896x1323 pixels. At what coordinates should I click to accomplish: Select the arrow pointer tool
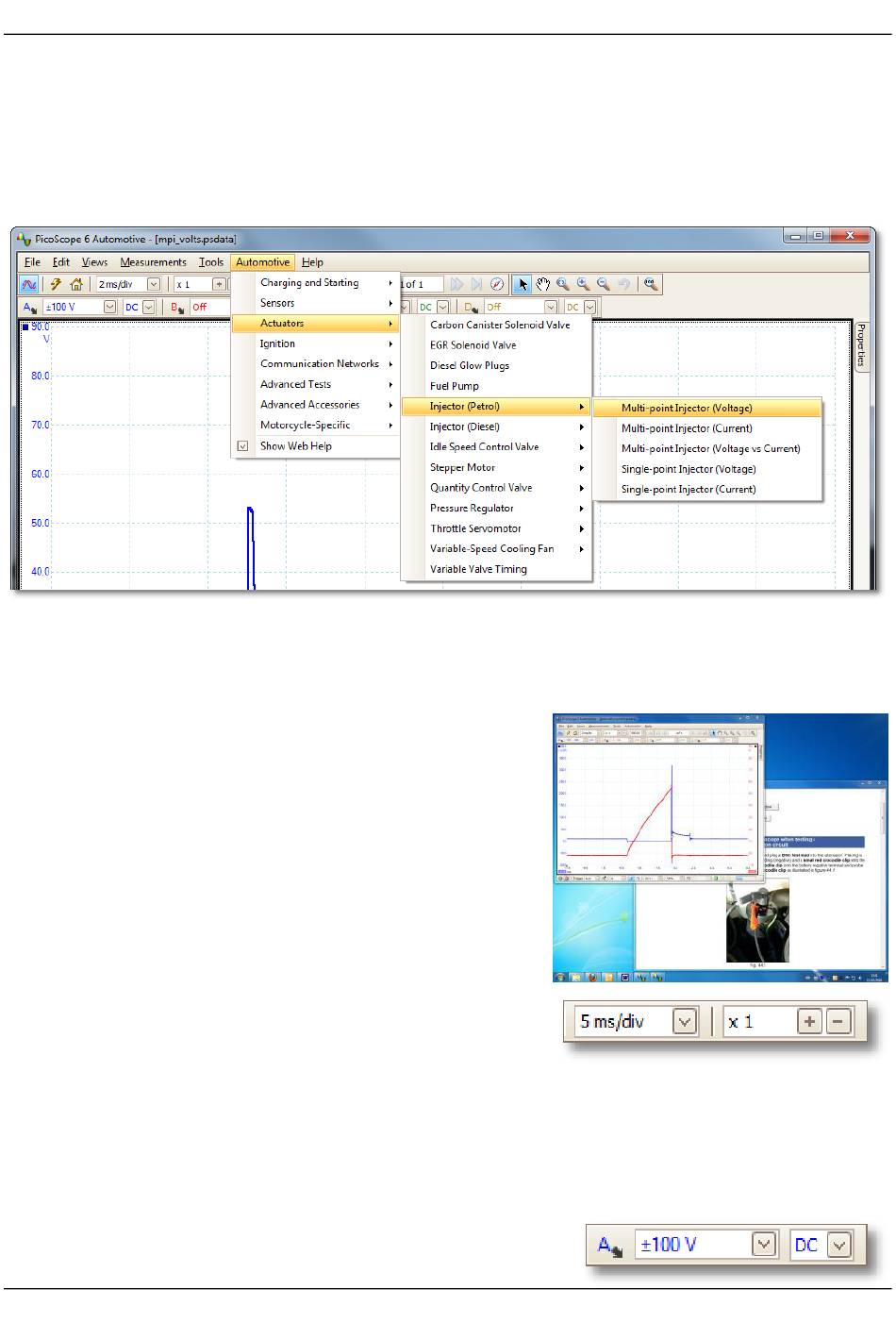(x=523, y=284)
